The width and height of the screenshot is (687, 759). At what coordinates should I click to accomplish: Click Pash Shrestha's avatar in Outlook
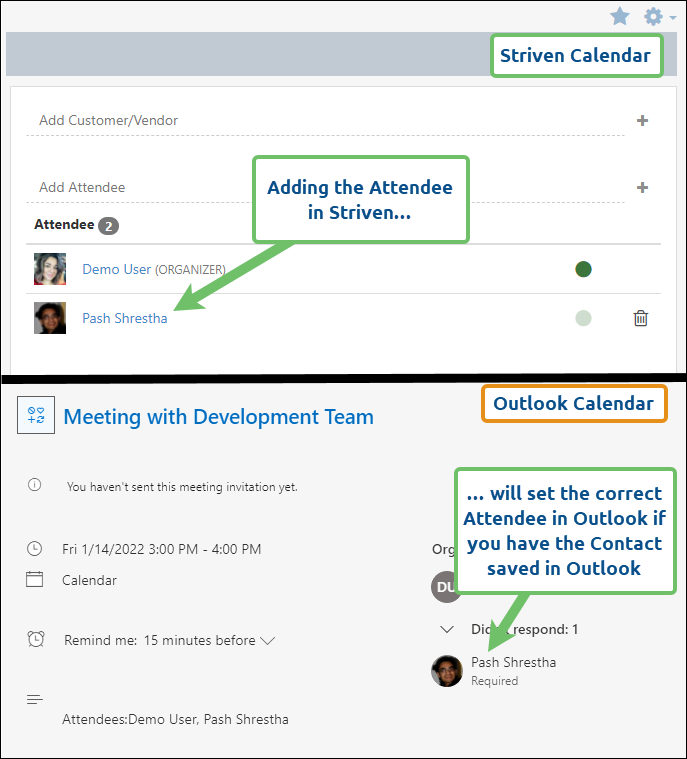pos(446,671)
